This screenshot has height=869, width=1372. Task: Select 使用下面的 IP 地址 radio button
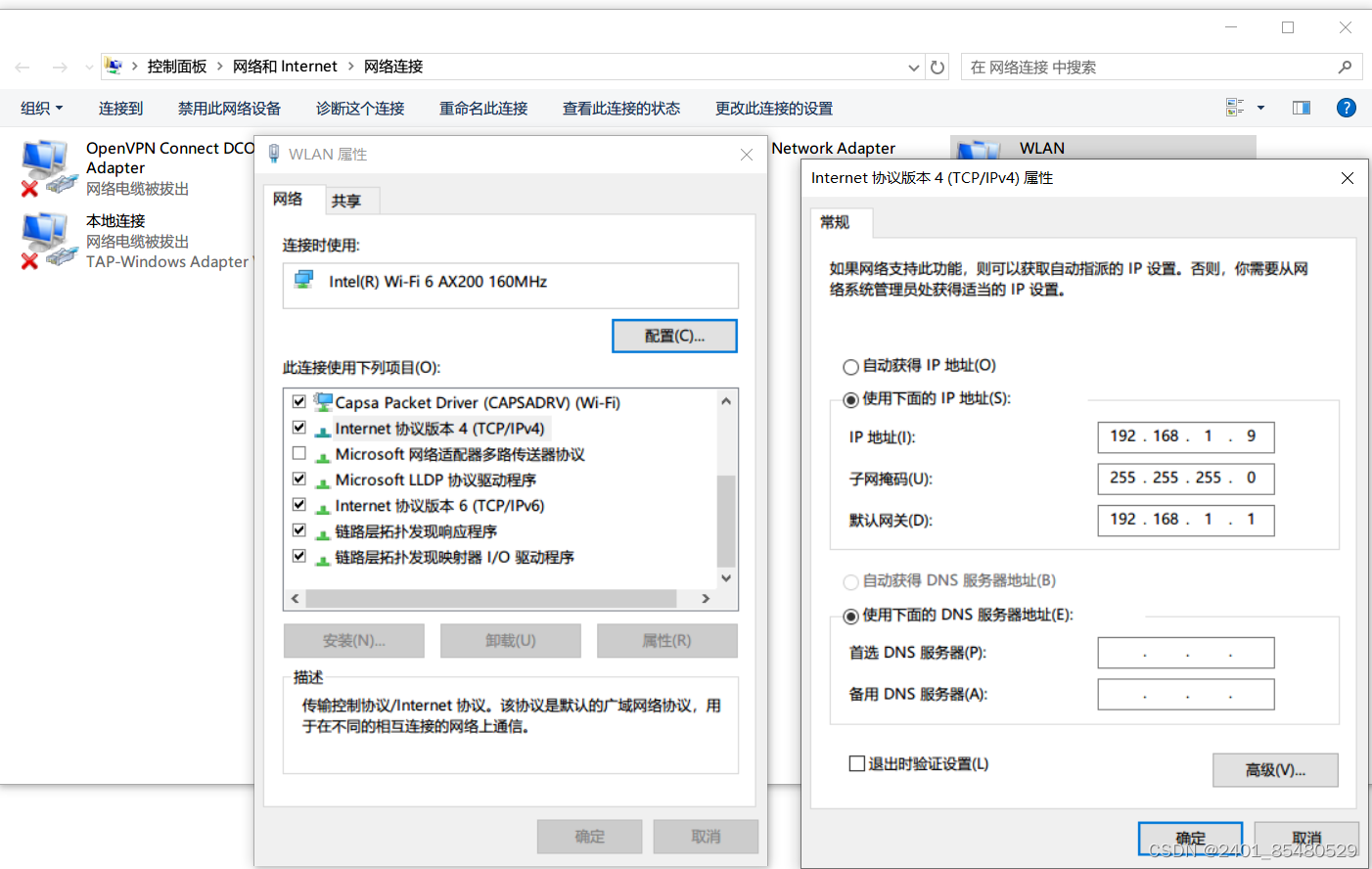[851, 399]
